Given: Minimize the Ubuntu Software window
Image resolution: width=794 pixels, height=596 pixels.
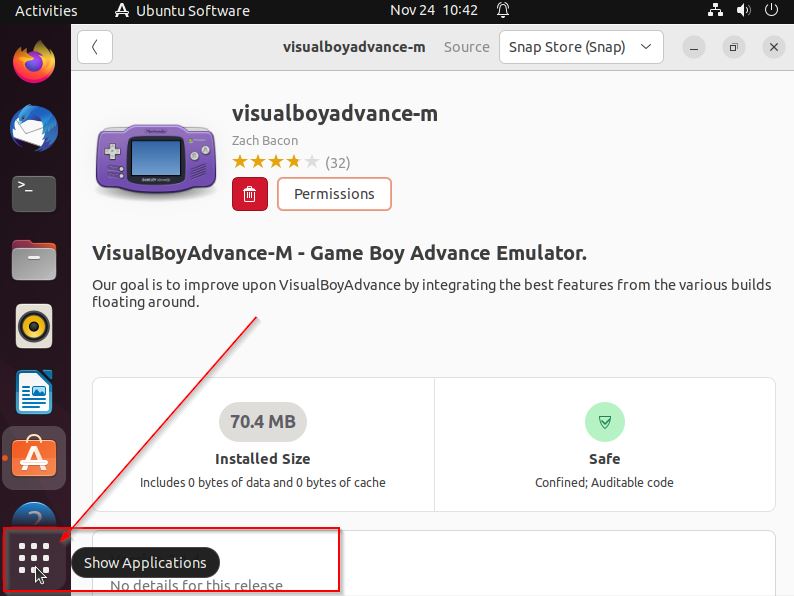Looking at the screenshot, I should [694, 48].
